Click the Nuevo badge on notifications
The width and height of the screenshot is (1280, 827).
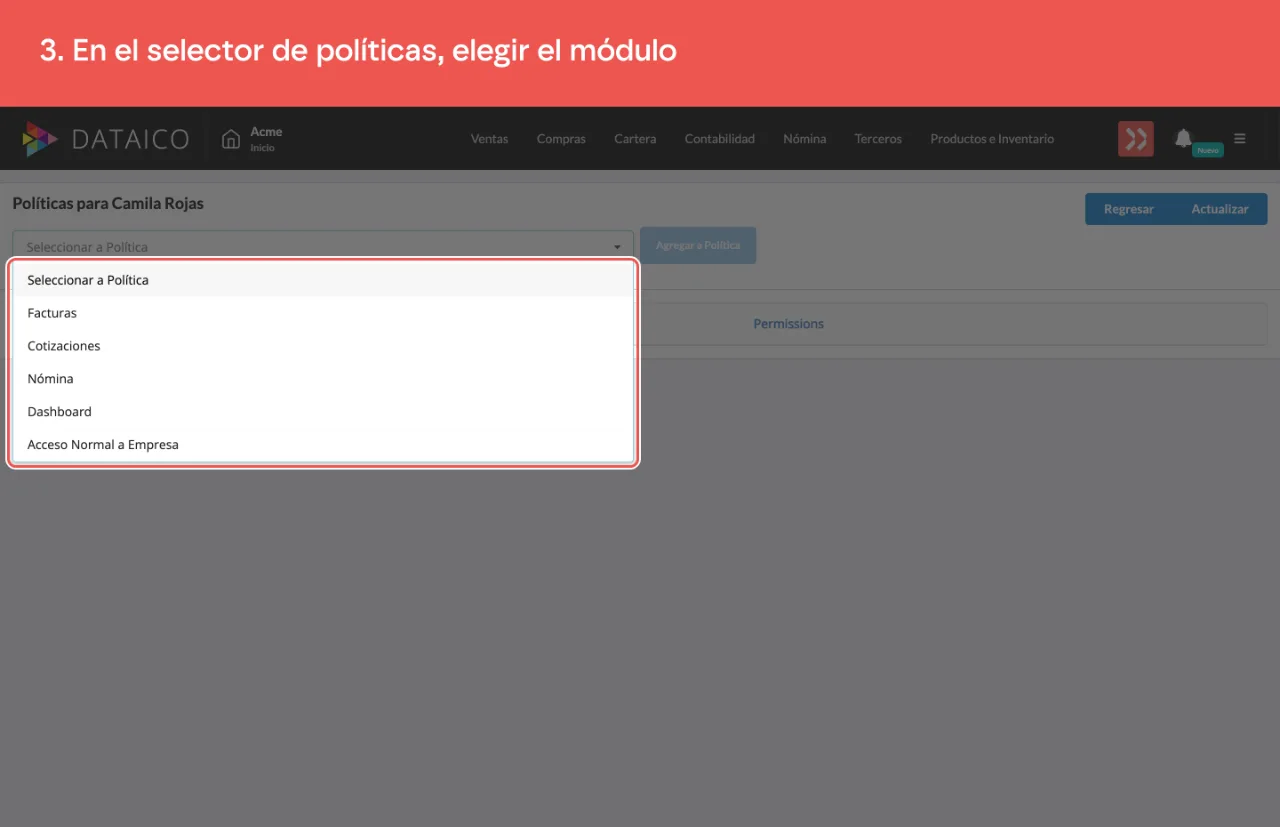tap(1208, 150)
